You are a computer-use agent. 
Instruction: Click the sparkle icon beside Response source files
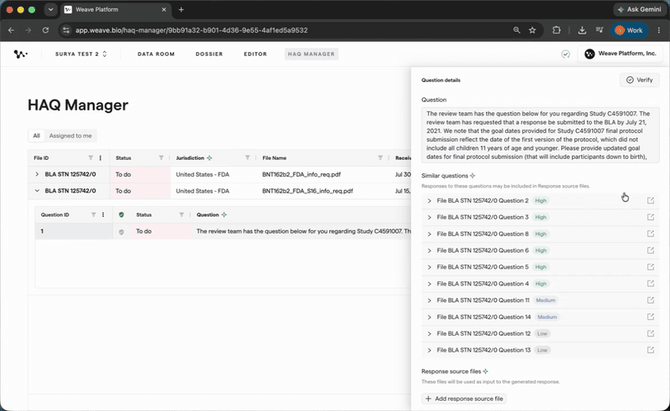pos(485,371)
